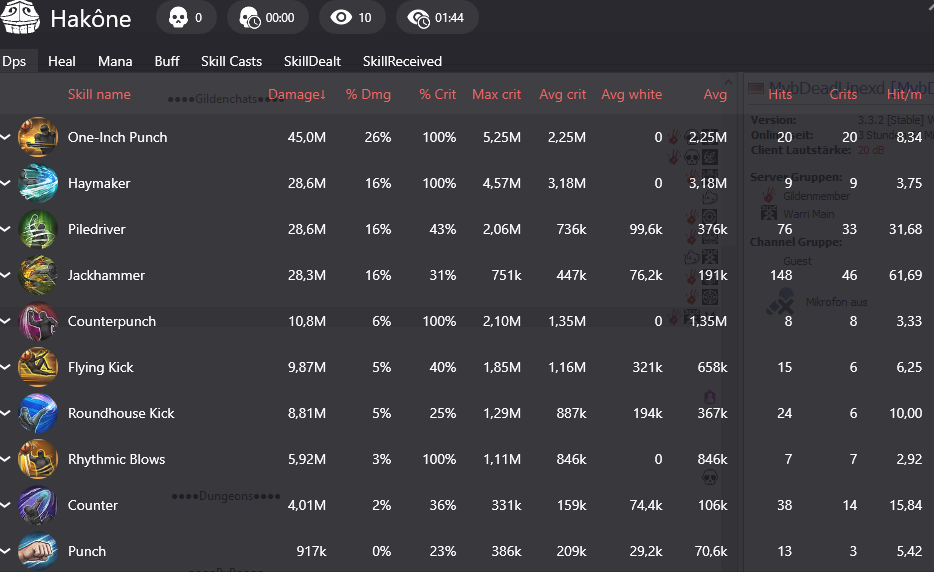Click the Hakône class logo icon
The height and width of the screenshot is (572, 934).
(21, 18)
